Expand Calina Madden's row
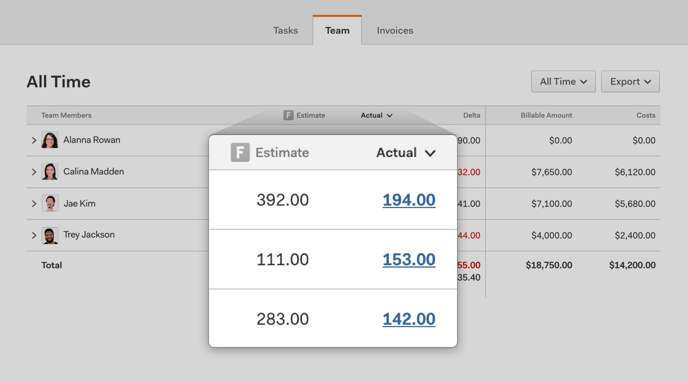Screen dimensions: 688x382 [x=34, y=172]
